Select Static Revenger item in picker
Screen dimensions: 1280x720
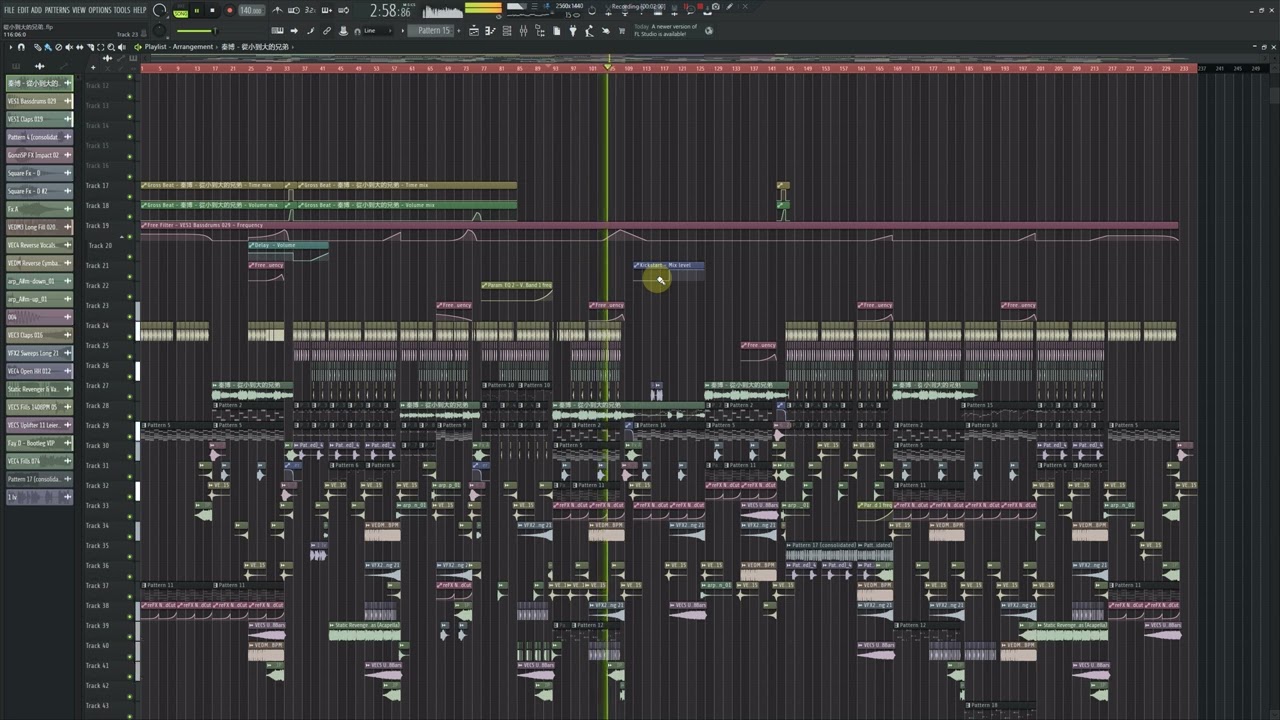coord(39,389)
